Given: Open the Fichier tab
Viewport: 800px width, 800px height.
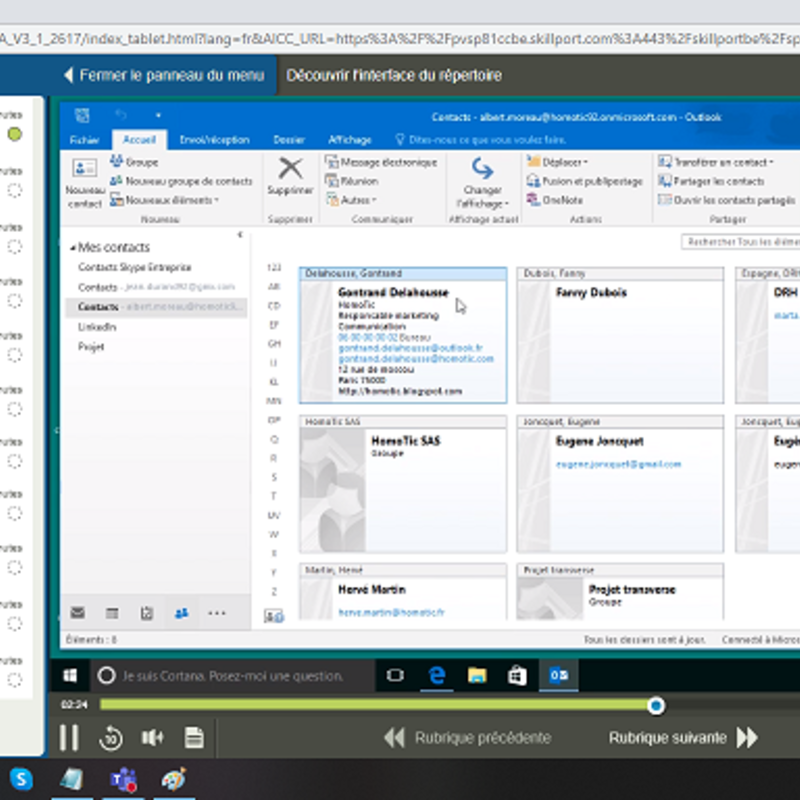Looking at the screenshot, I should (x=84, y=140).
